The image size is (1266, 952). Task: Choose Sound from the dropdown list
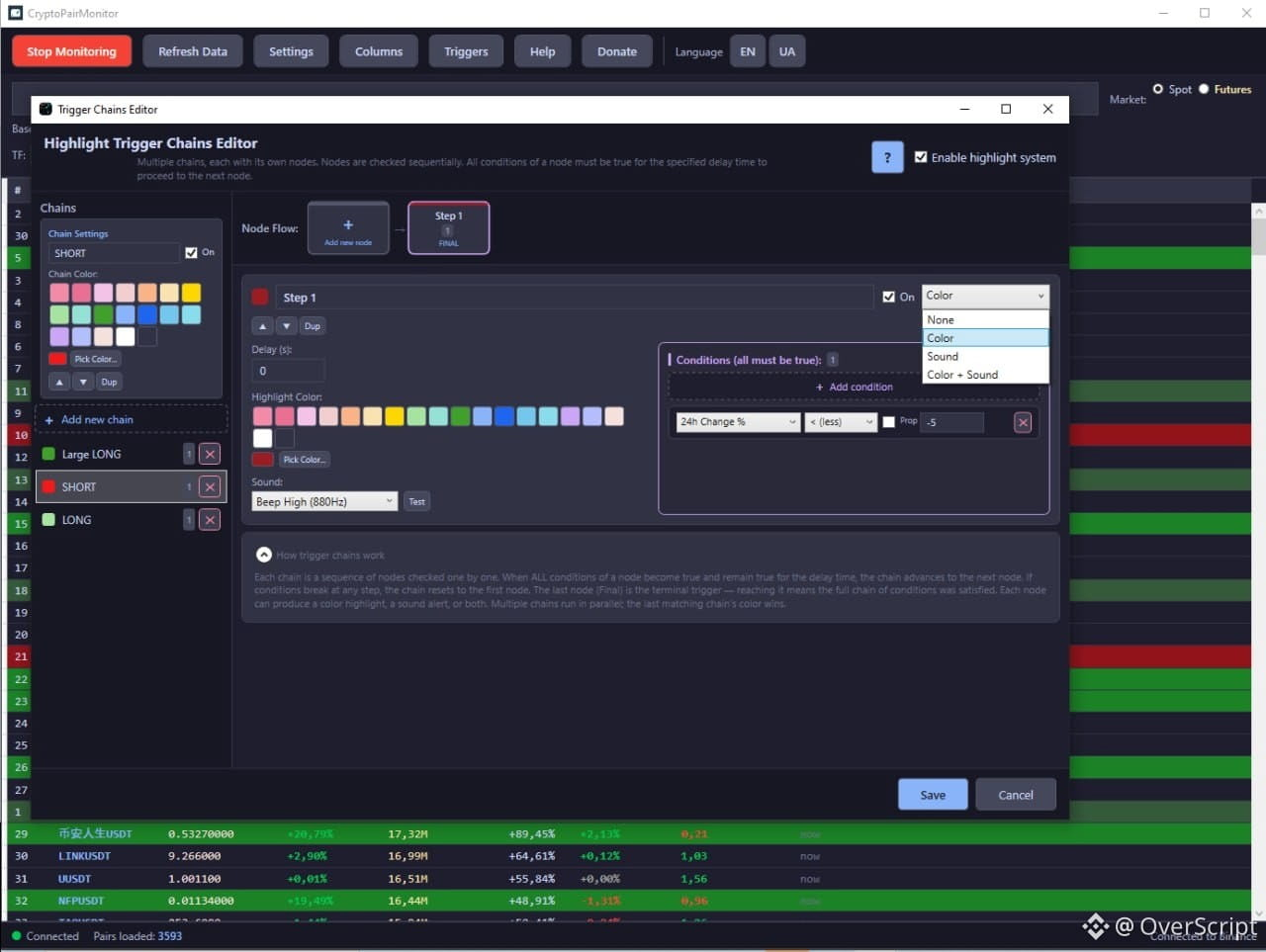pos(985,357)
